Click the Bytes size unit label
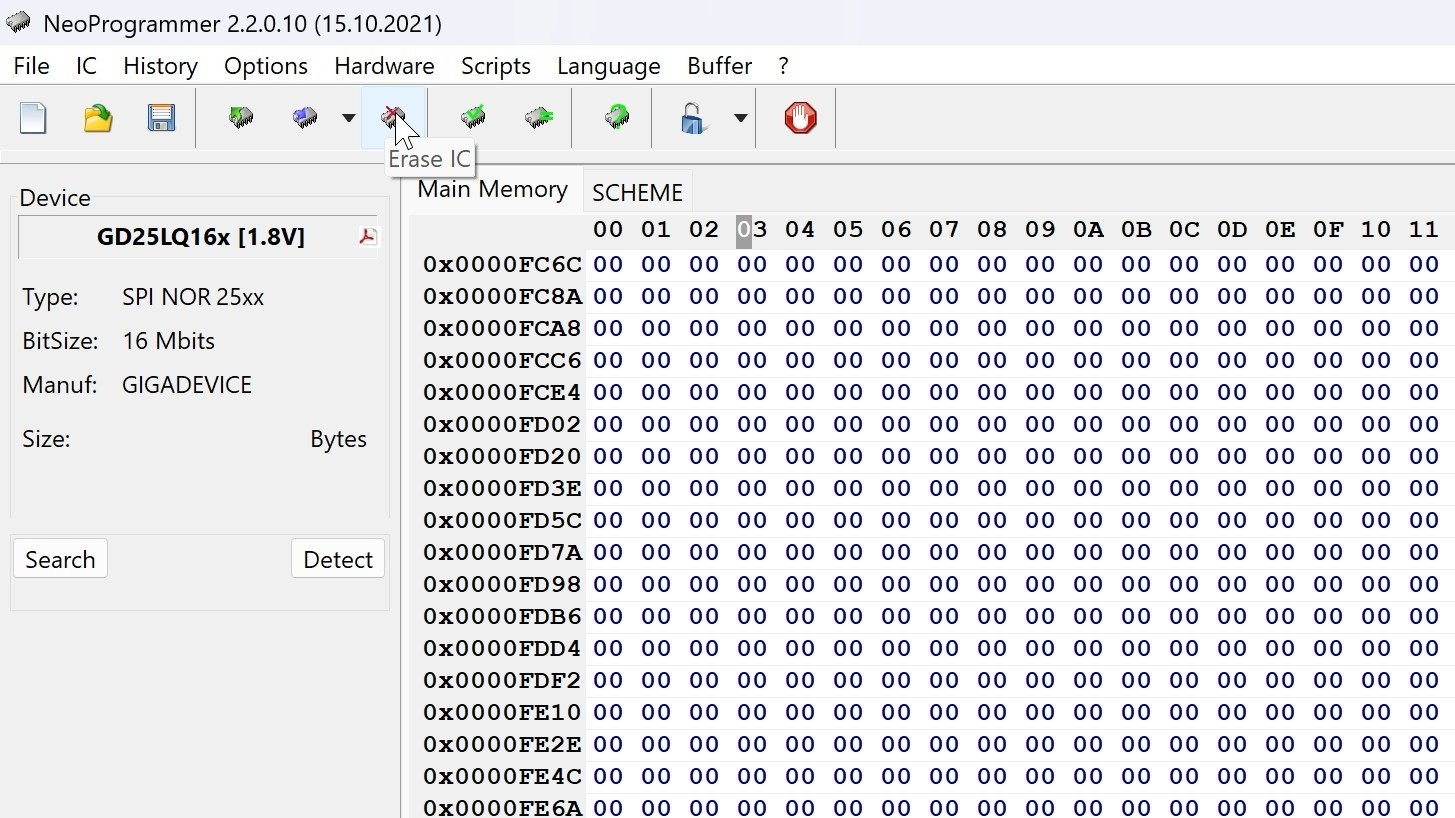Screen dimensions: 1455x818 click(338, 439)
